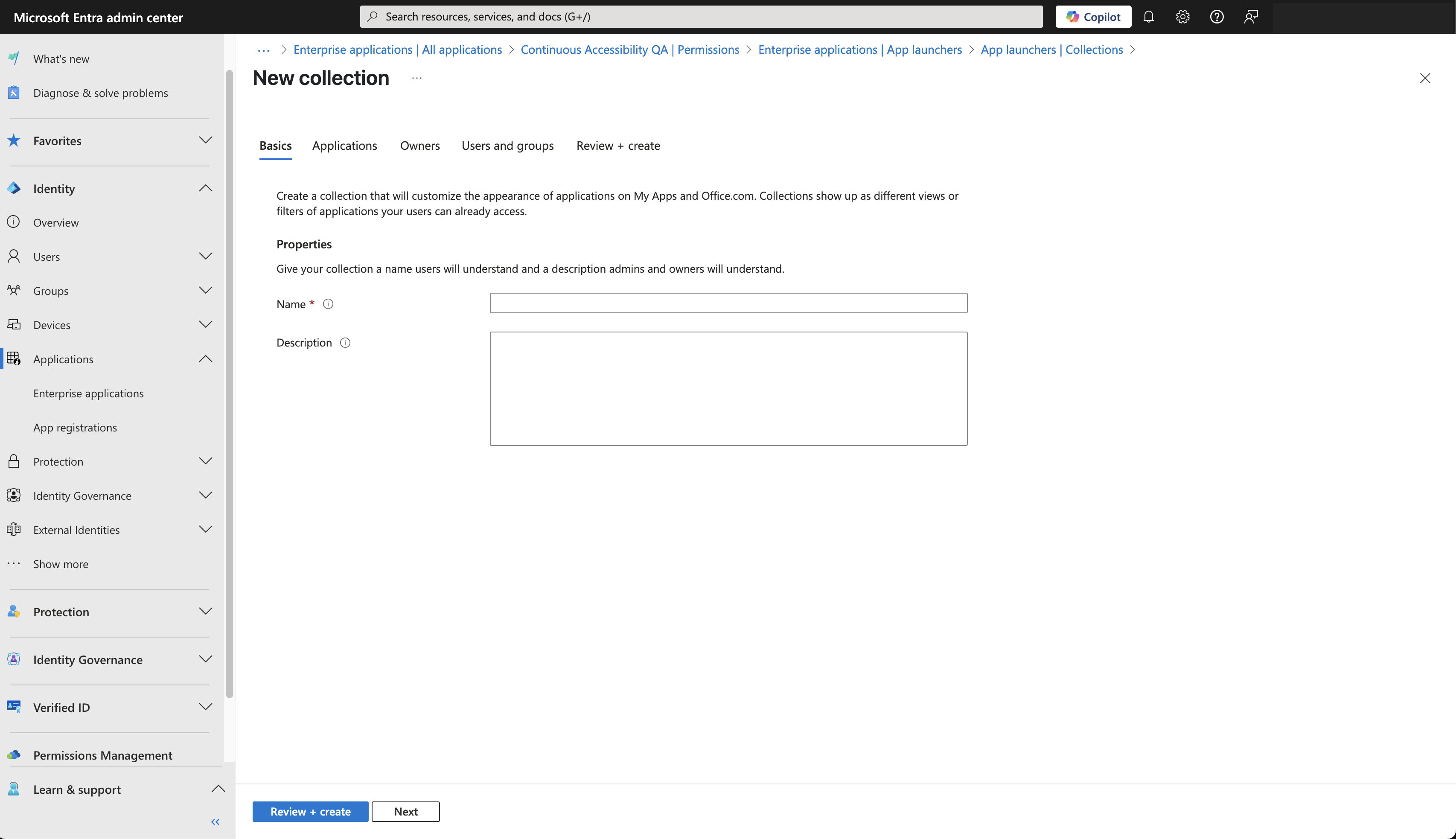Click the notifications bell icon
Screen dimensions: 1456x839
tap(1148, 17)
